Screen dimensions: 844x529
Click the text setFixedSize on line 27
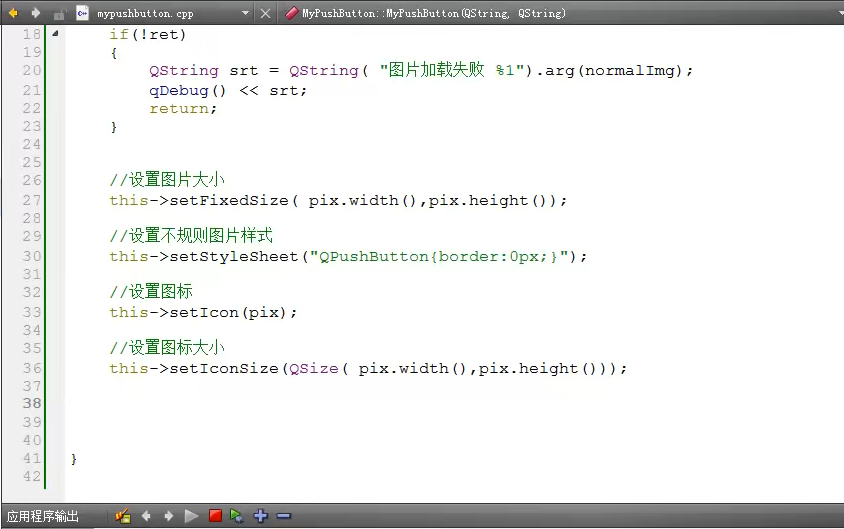(229, 200)
